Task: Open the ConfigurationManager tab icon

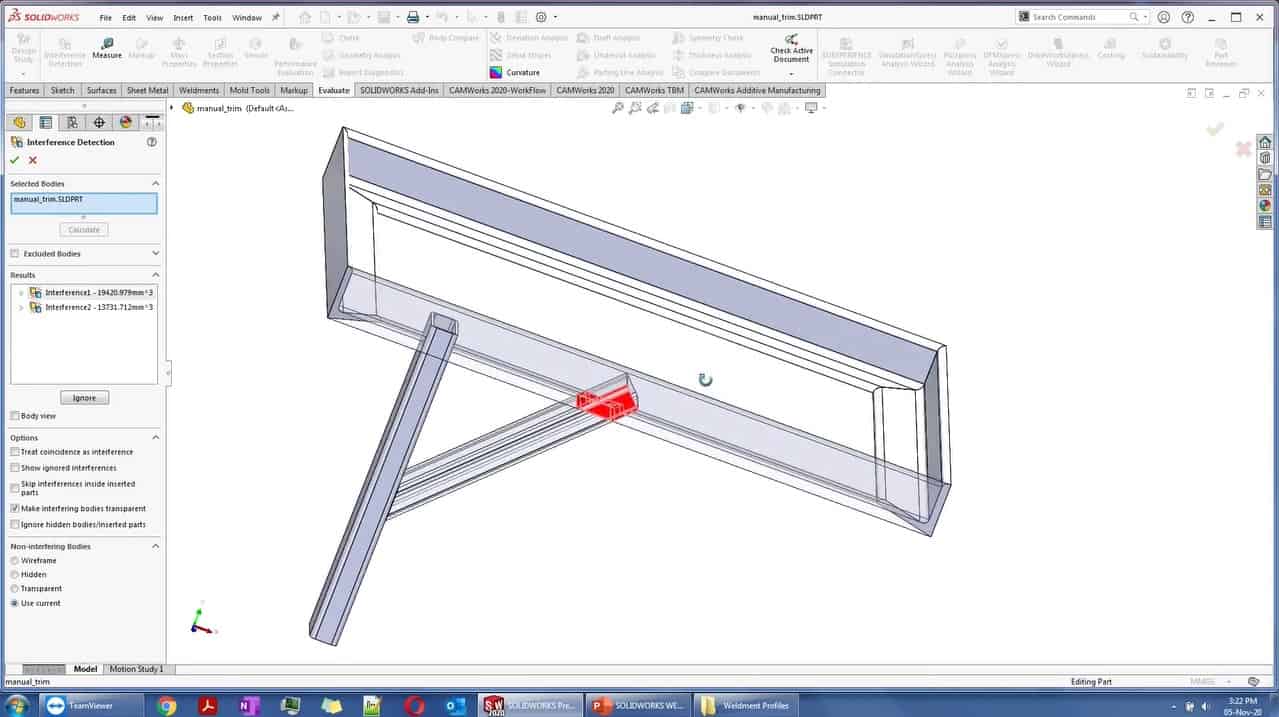Action: pos(72,123)
